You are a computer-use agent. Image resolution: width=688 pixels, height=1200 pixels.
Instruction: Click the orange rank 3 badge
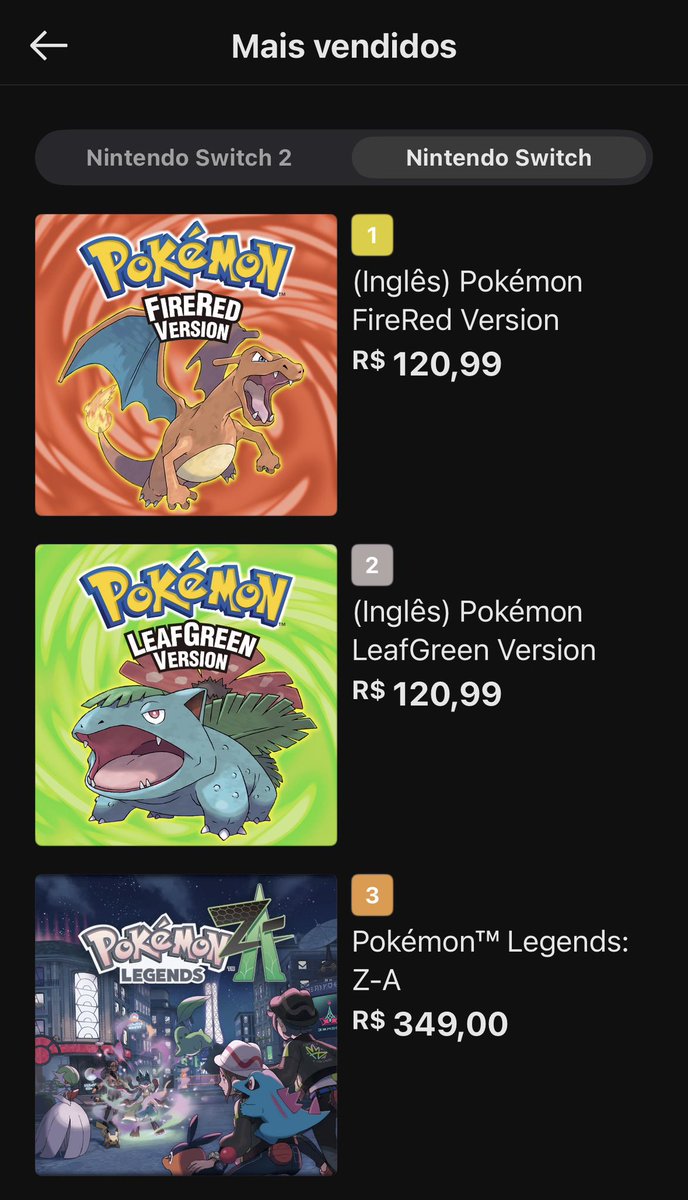tap(372, 895)
